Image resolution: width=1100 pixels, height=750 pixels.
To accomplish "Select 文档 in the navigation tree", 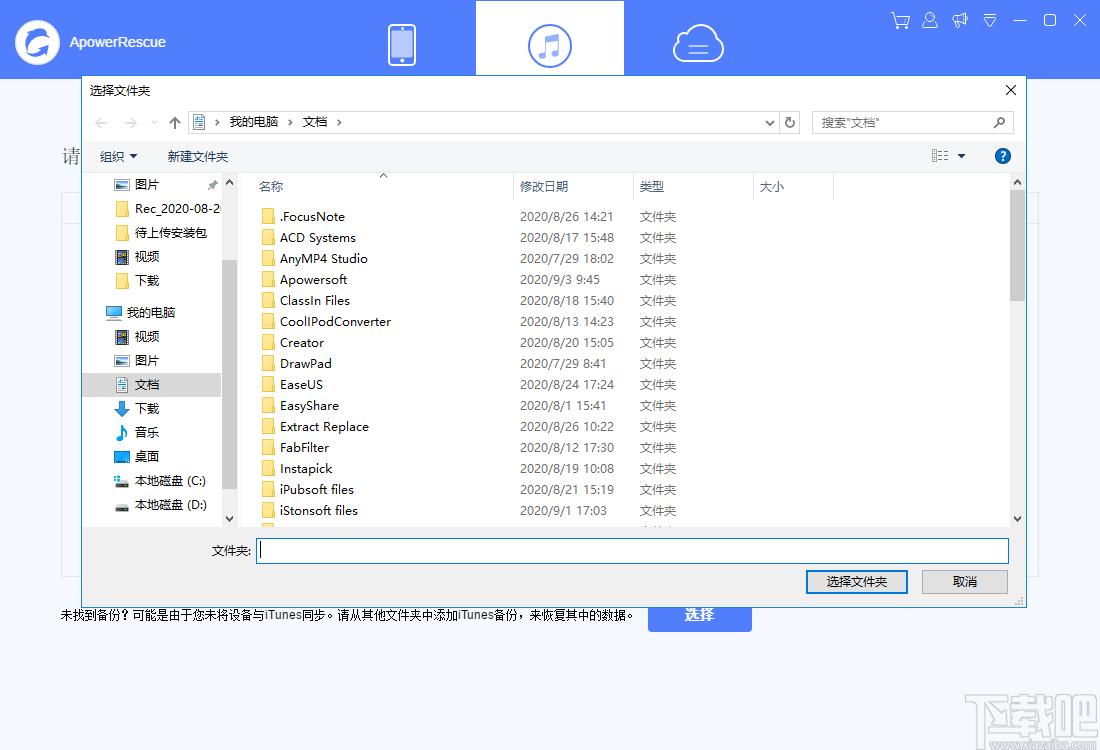I will [x=152, y=384].
